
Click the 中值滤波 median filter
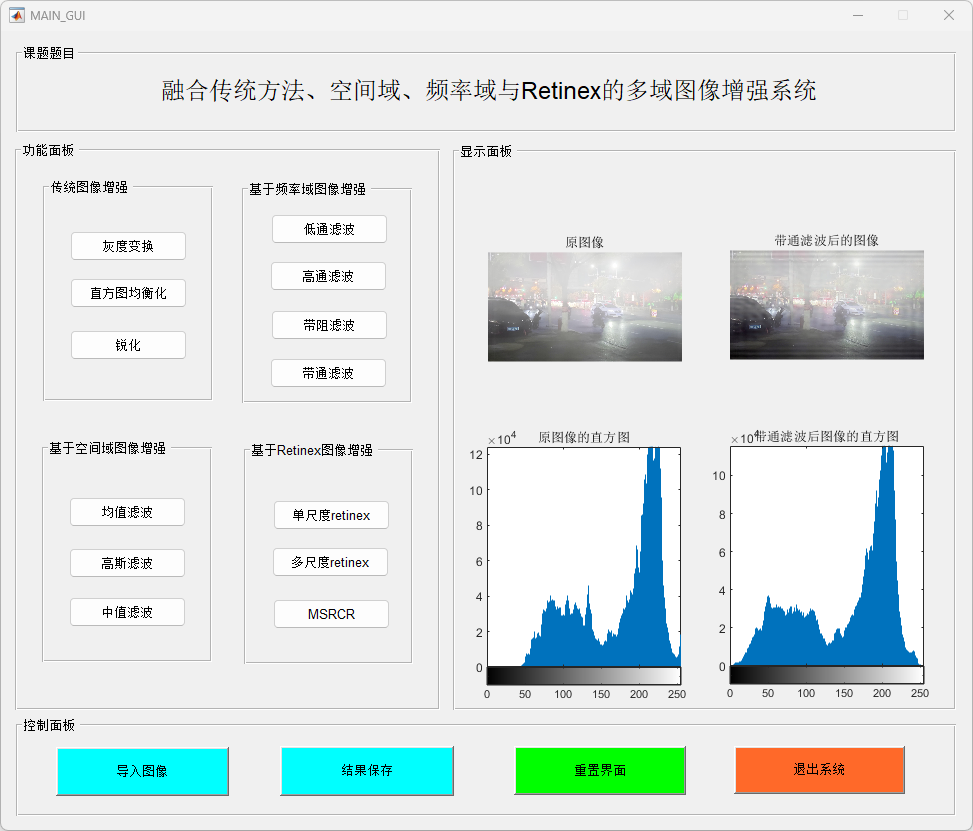click(127, 612)
